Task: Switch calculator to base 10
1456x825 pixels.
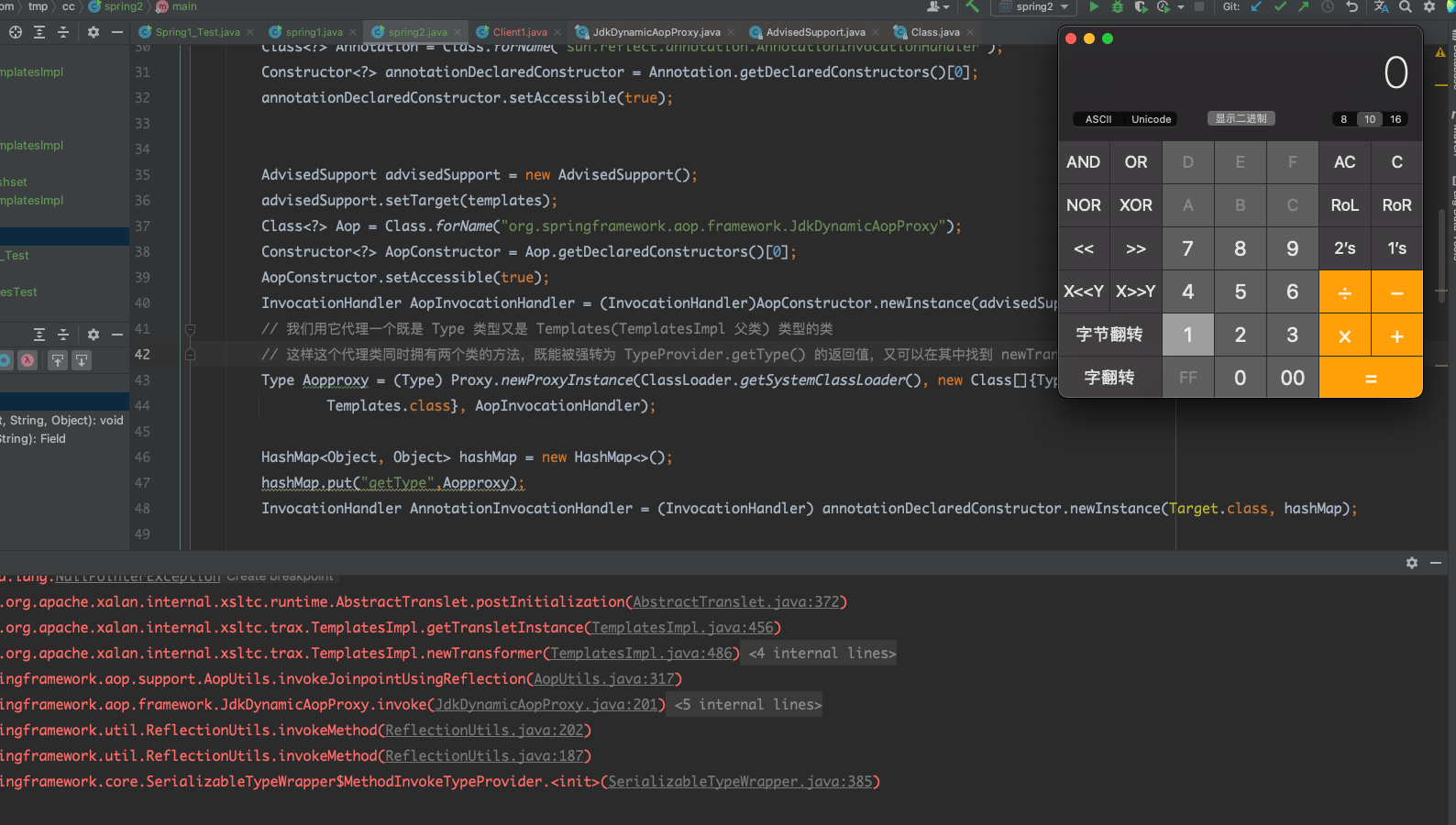Action: (1370, 119)
